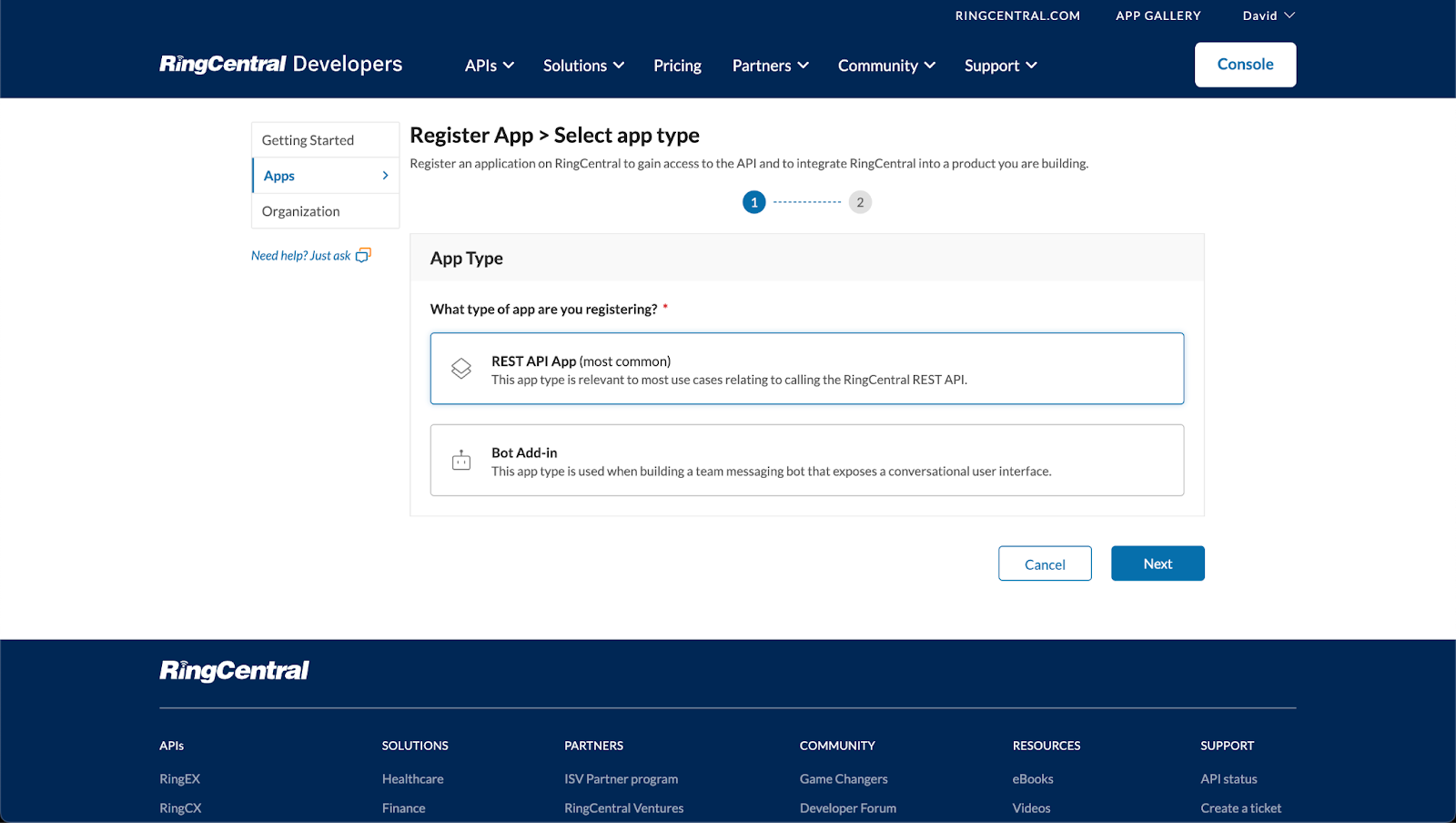Select the REST API App option

tap(806, 368)
